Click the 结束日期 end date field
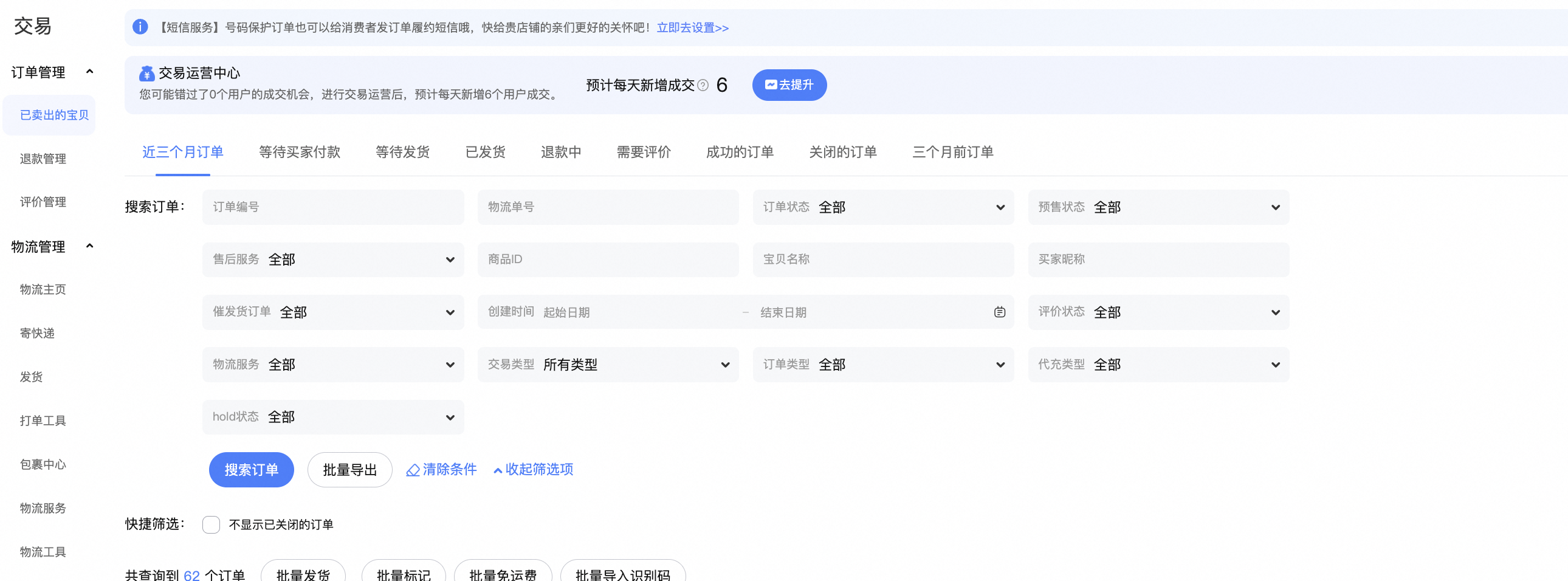 pos(870,313)
